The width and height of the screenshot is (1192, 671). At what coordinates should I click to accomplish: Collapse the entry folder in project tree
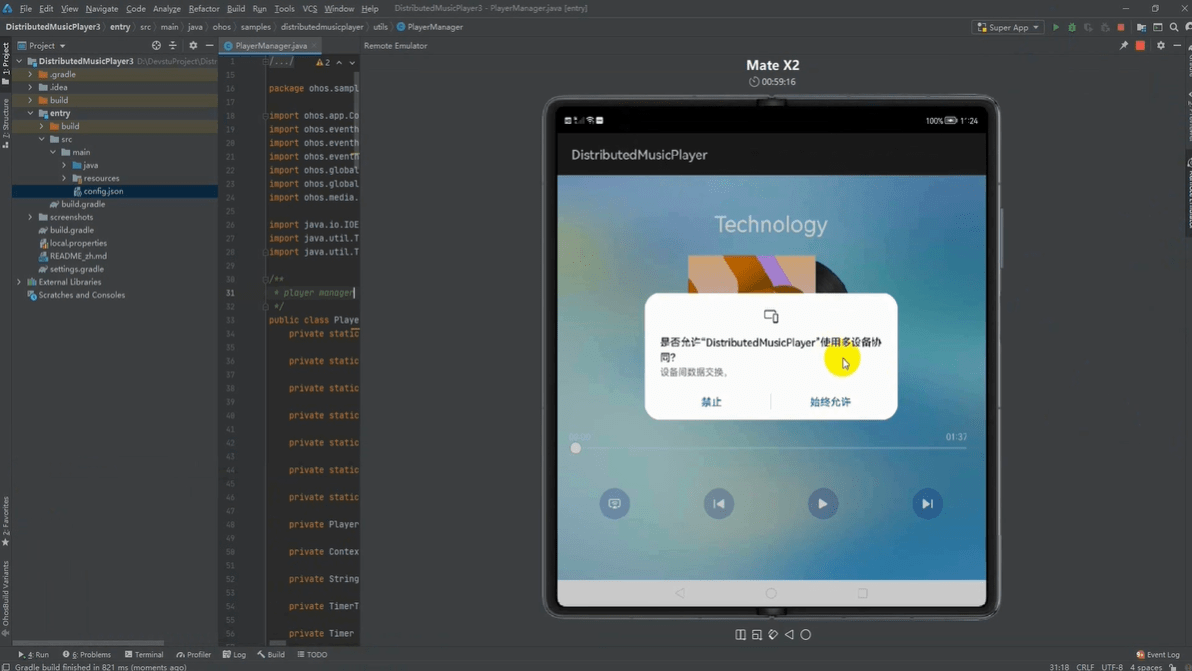30,113
